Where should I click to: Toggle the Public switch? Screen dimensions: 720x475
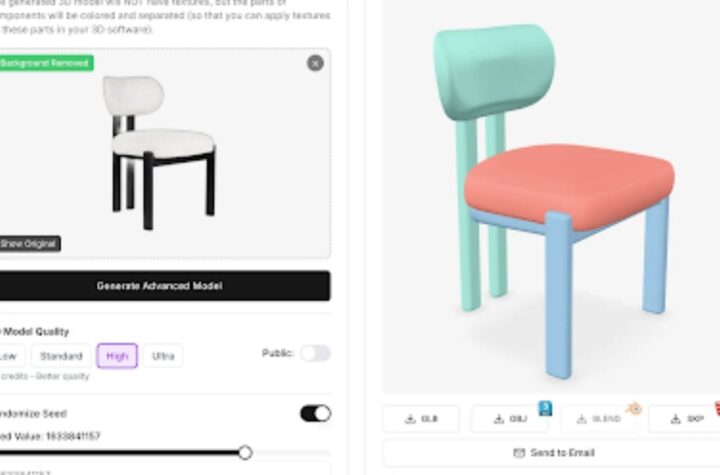315,353
